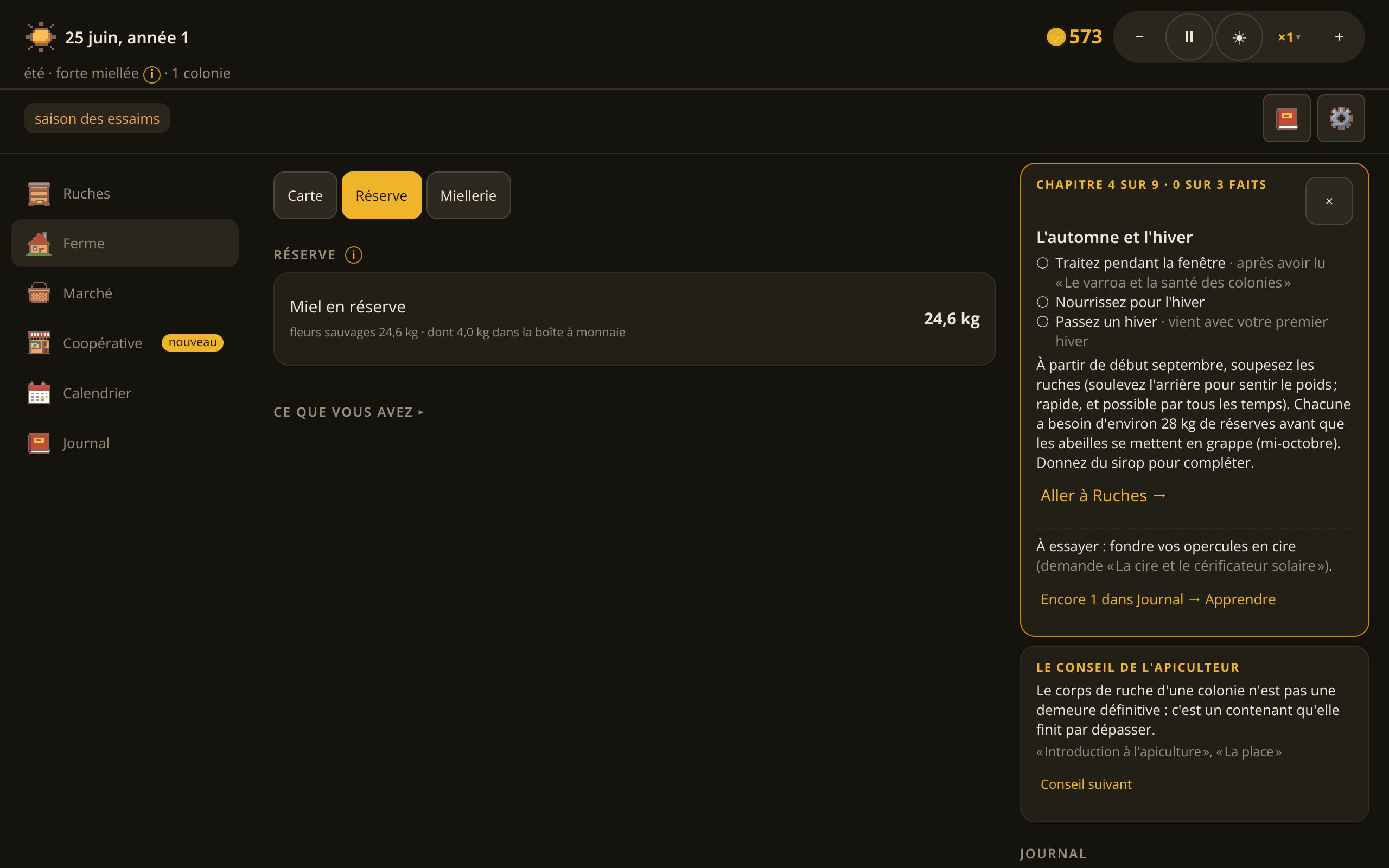Click the info icon beside RÉSERVE heading
The width and height of the screenshot is (1389, 868).
354,255
